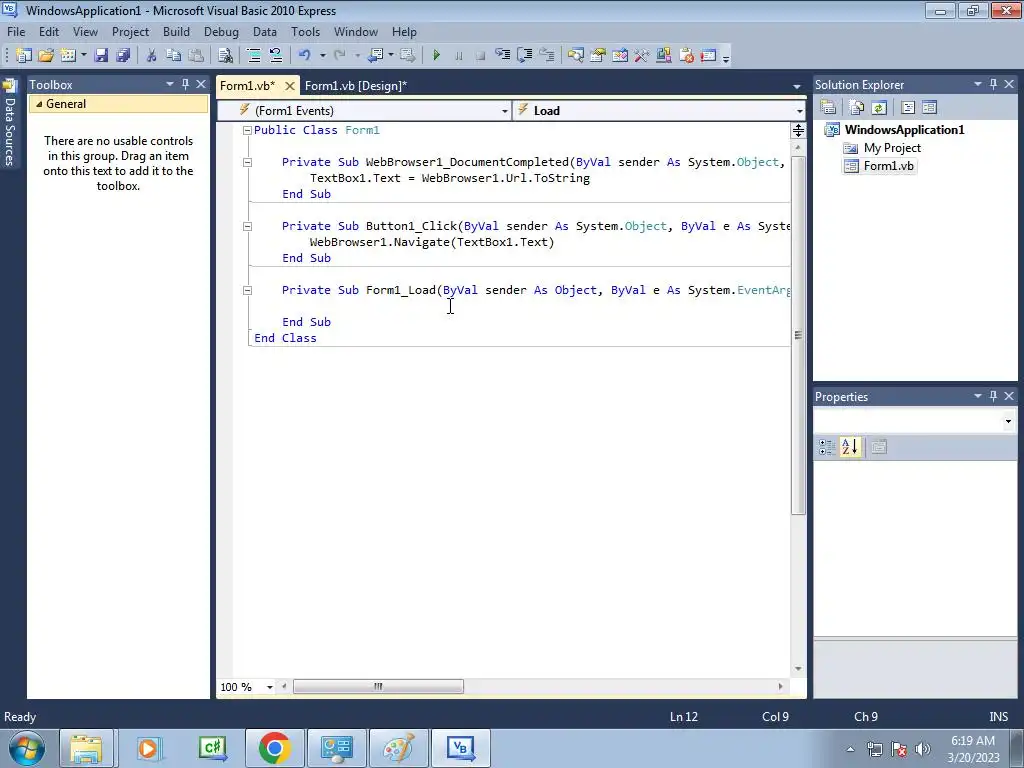Open the Load method name dropdown
Image resolution: width=1024 pixels, height=768 pixels.
tap(799, 112)
